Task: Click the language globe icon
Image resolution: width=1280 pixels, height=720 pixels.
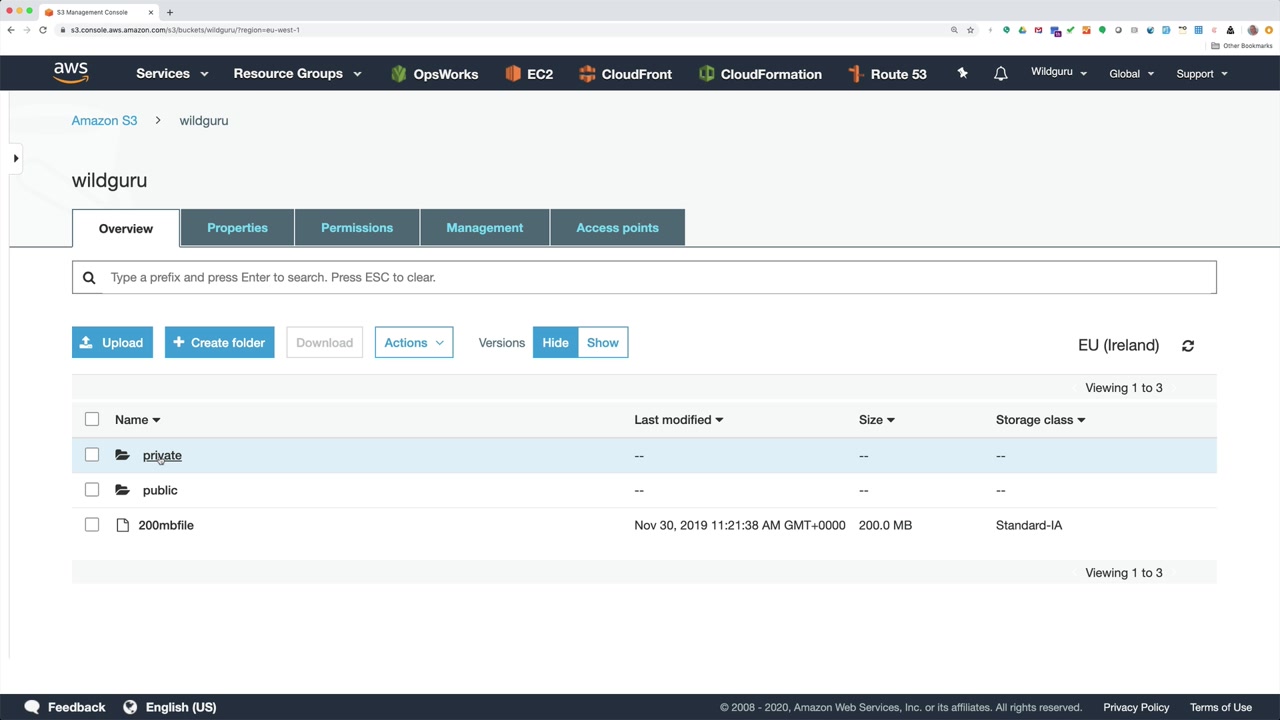Action: tap(130, 707)
